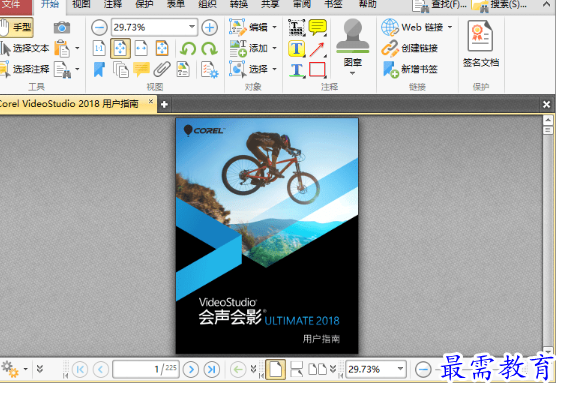
Task: Click the find document binoculars icon in tools
Action: point(62,70)
